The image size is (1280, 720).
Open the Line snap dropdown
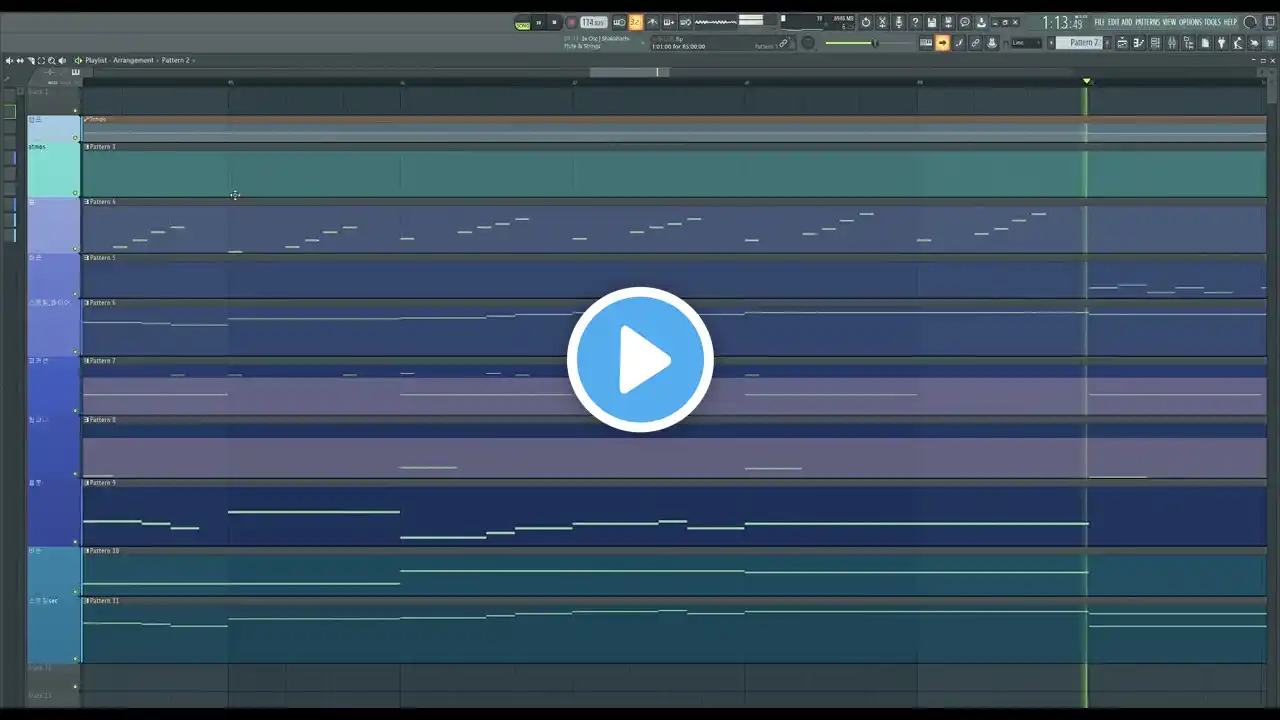1025,42
